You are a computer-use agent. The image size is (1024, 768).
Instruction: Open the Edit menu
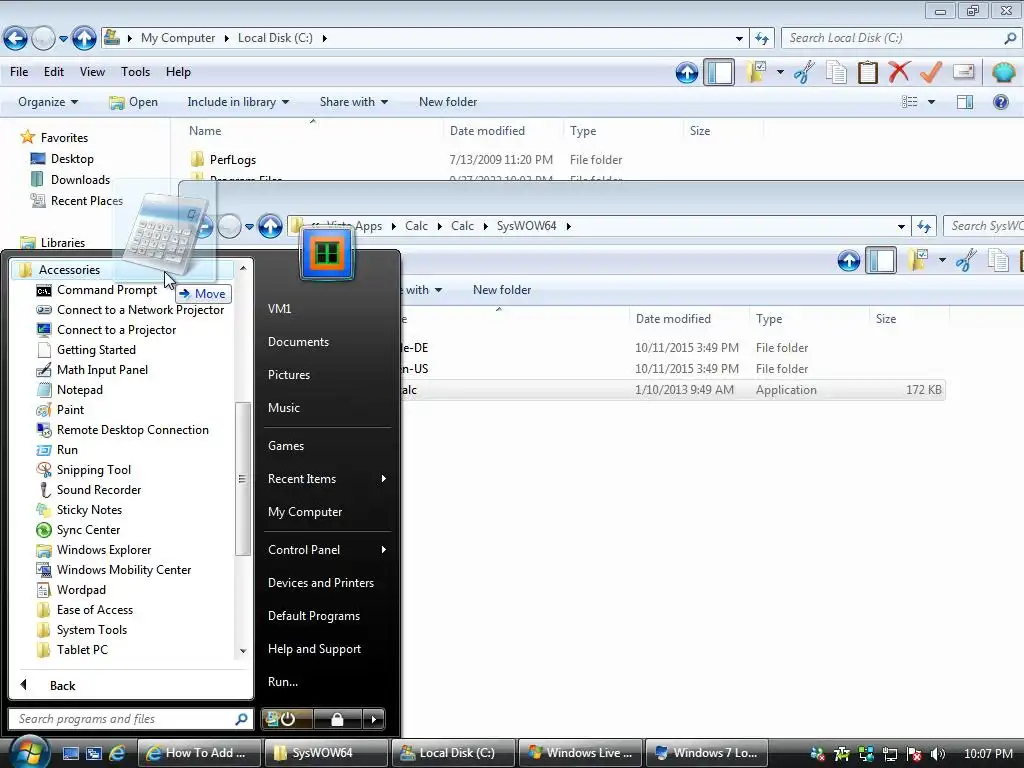[54, 72]
